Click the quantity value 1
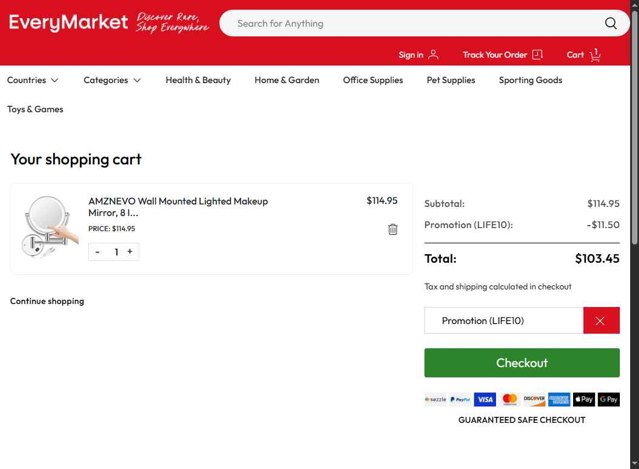This screenshot has width=639, height=469. (x=117, y=252)
